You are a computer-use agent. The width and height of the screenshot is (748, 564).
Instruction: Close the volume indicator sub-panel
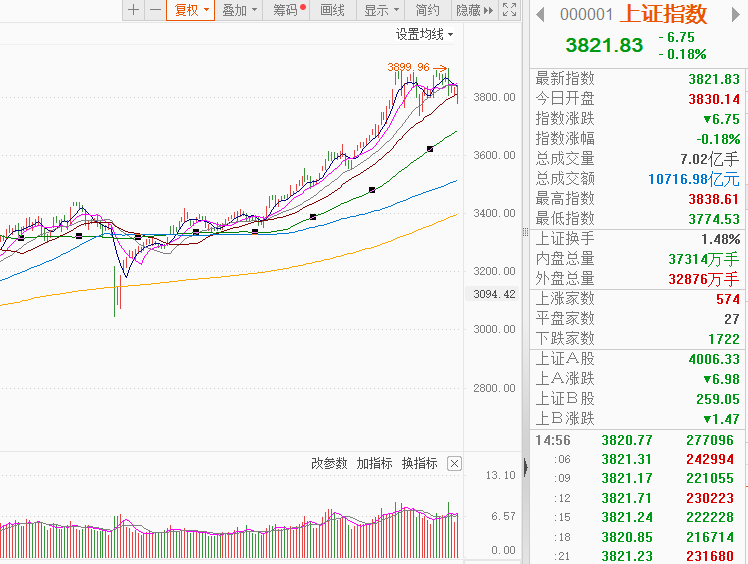coord(454,463)
